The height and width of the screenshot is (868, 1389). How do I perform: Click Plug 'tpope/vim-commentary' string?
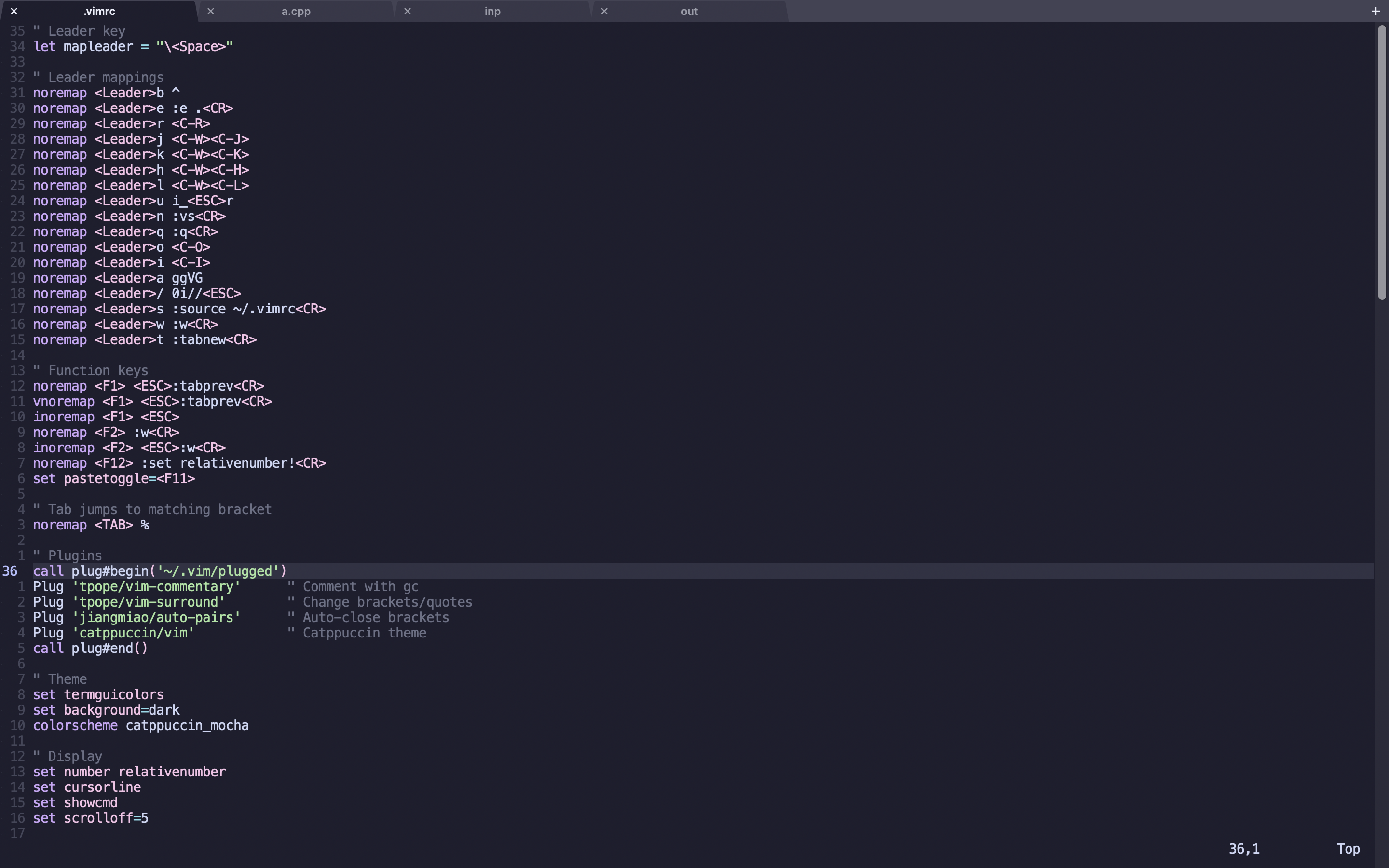point(156,587)
